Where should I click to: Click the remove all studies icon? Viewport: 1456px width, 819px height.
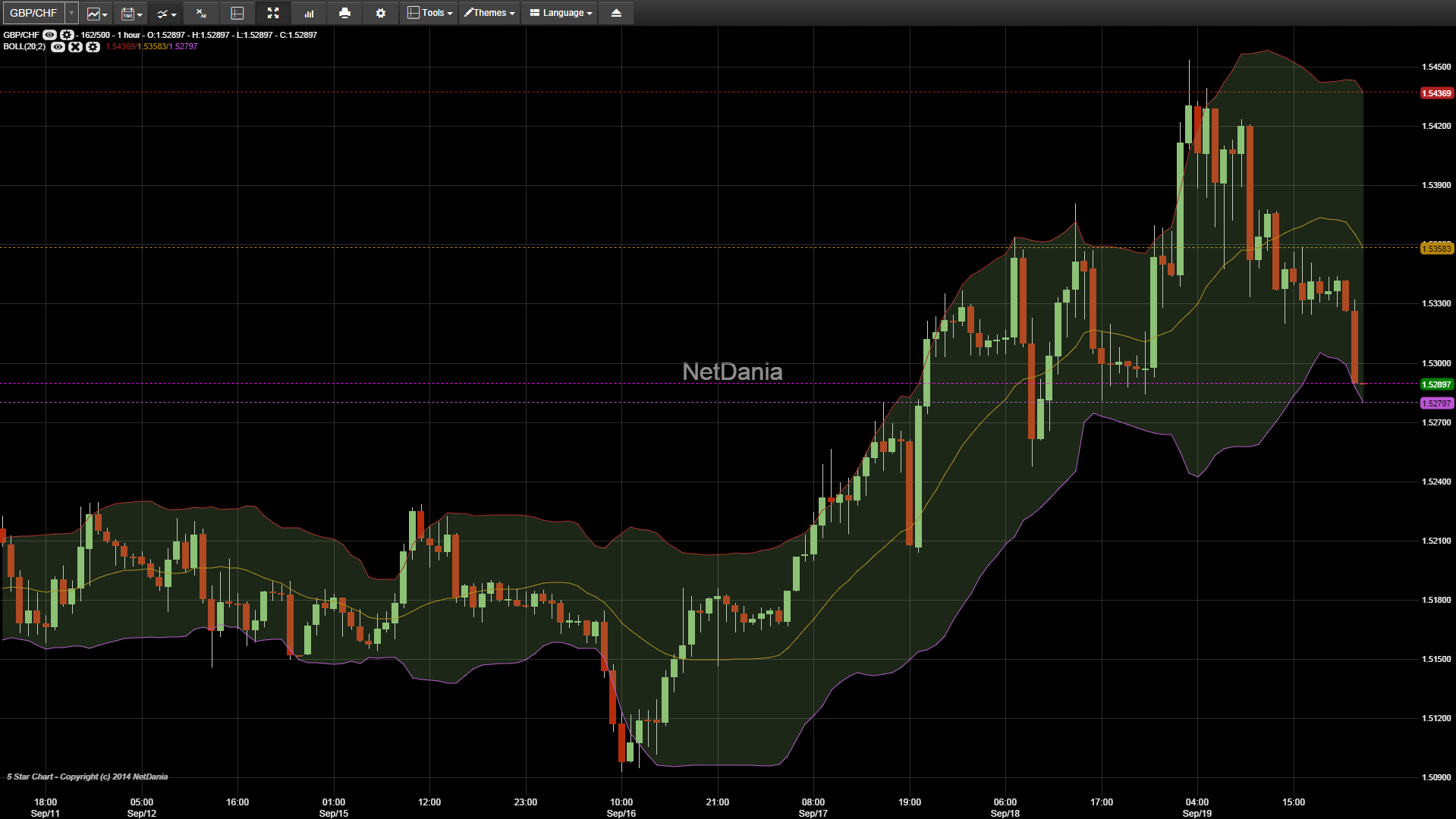point(201,13)
